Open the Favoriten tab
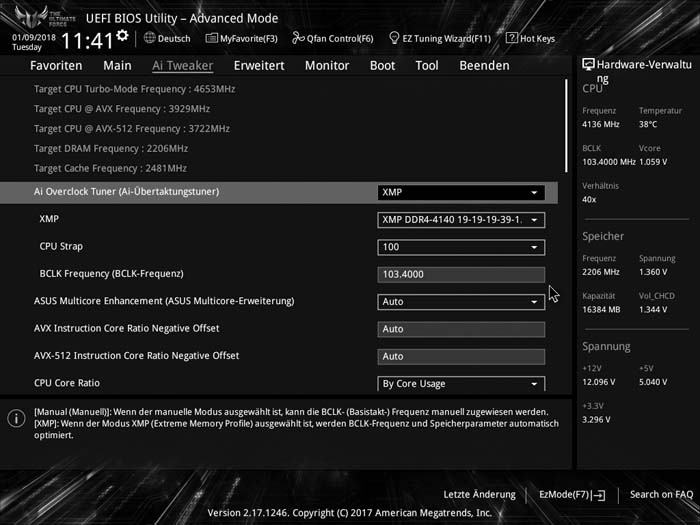 [56, 66]
